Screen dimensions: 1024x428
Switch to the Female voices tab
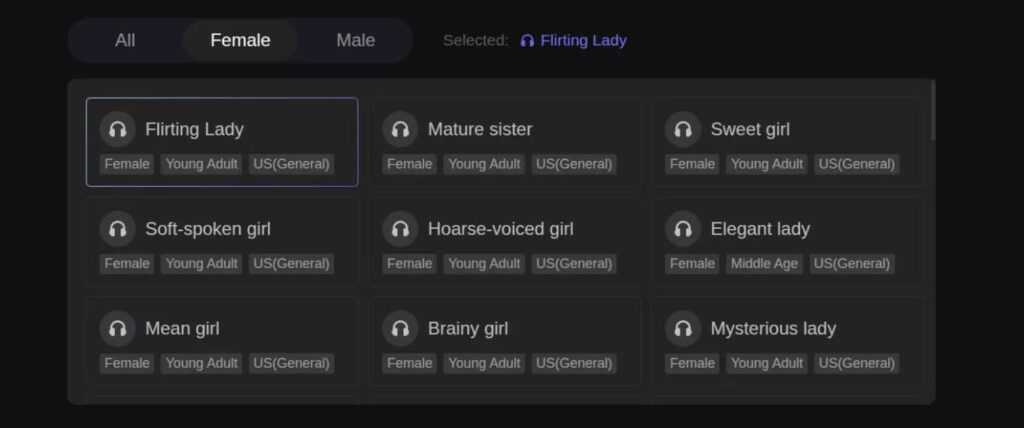pos(240,41)
